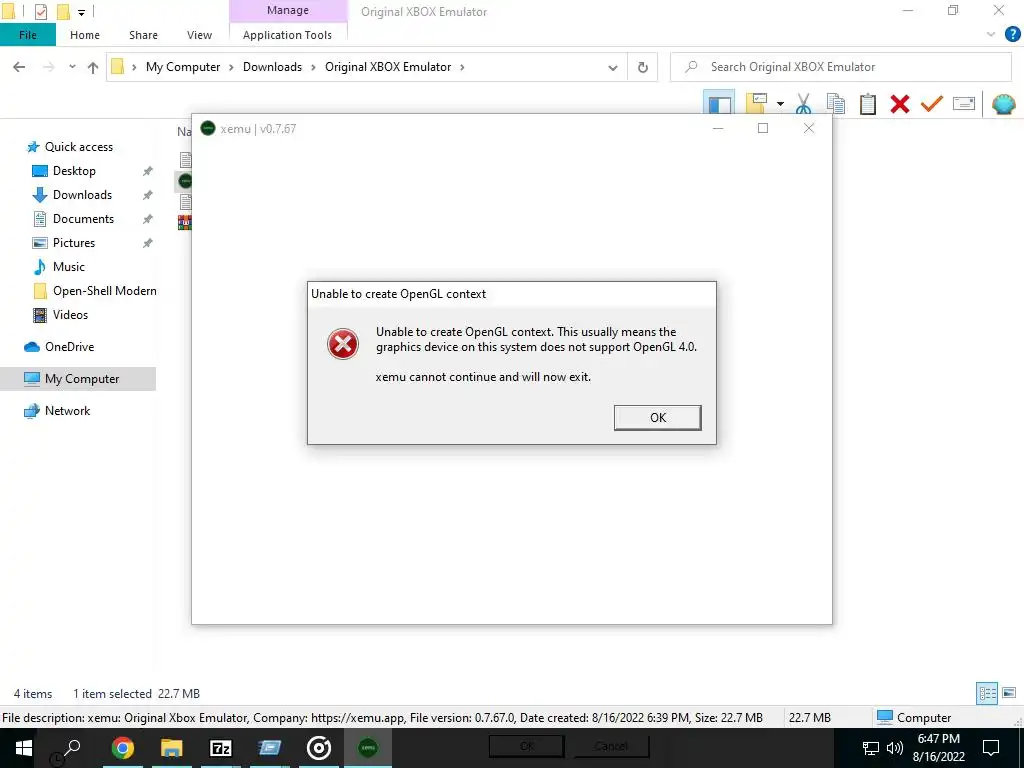The image size is (1024, 768).
Task: Switch to Large icons view in status bar
Action: tap(1009, 693)
